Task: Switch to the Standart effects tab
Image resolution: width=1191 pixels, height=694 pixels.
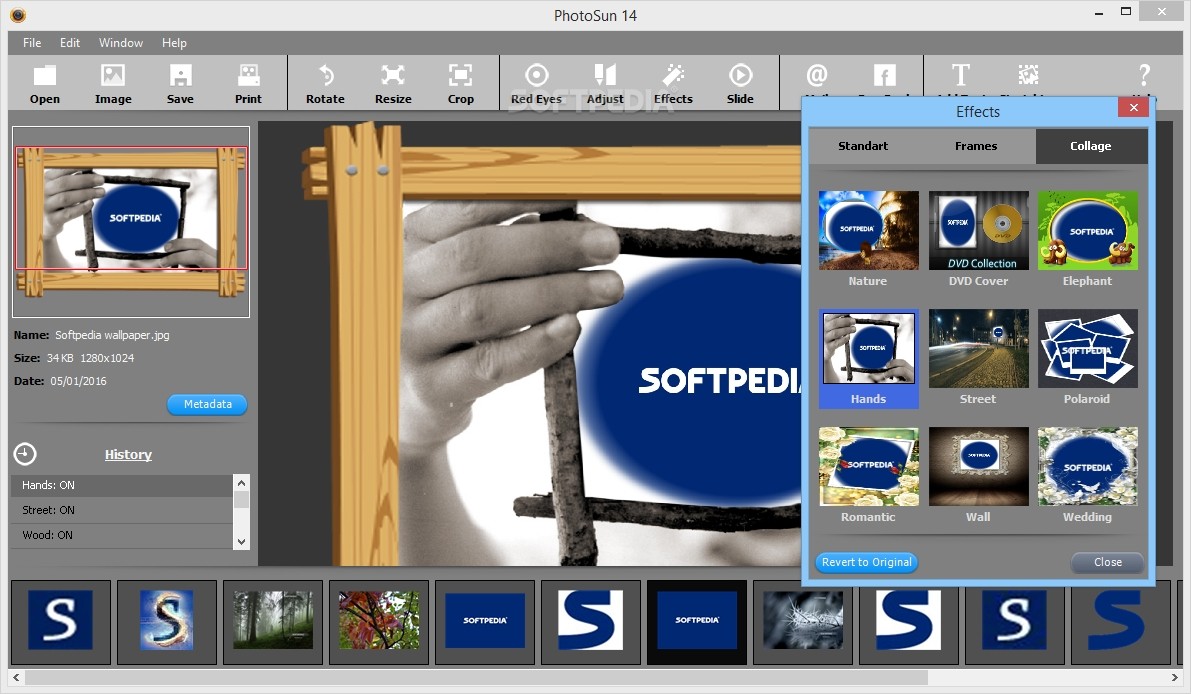Action: coord(863,146)
